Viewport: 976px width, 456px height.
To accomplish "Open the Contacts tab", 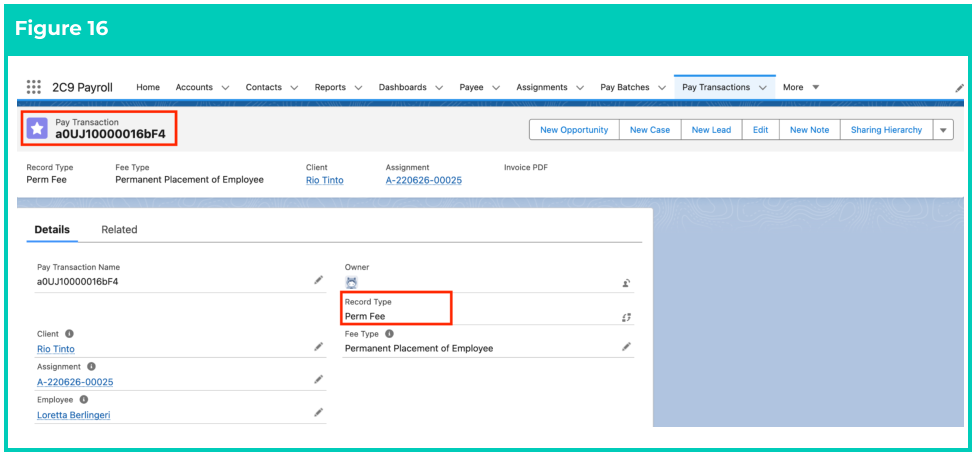I will pos(263,87).
